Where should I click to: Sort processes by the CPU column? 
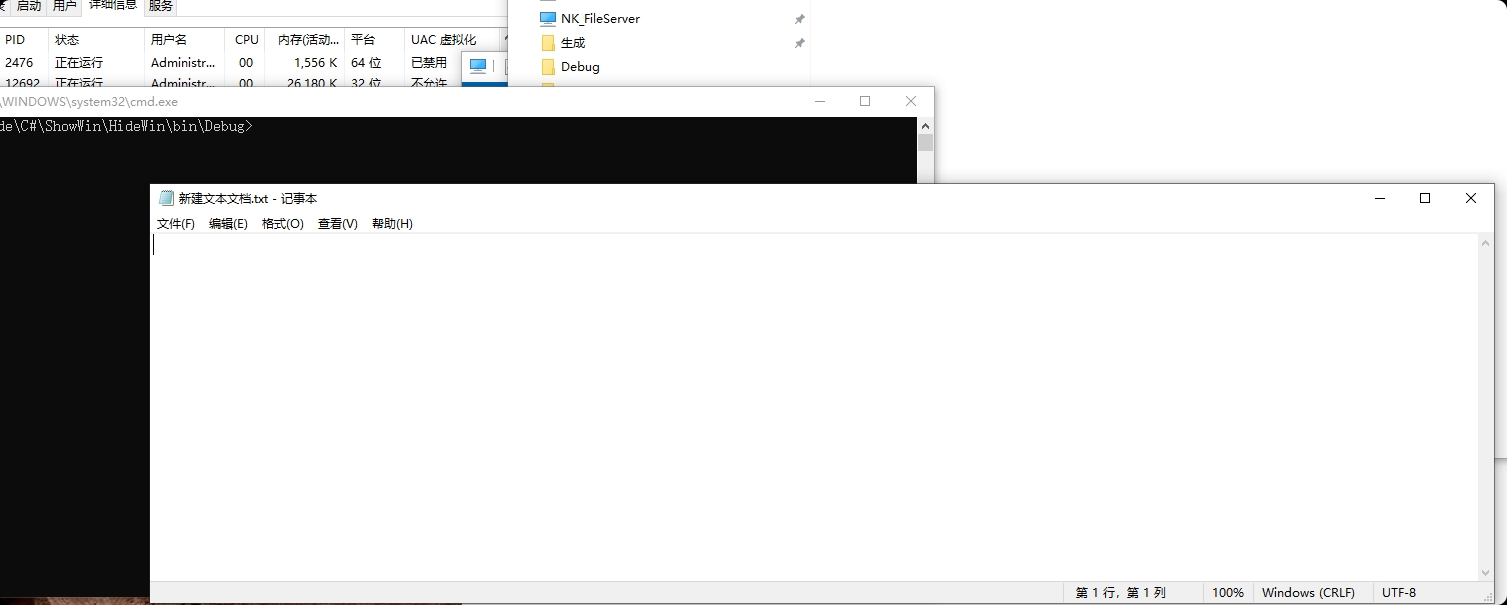click(x=246, y=39)
